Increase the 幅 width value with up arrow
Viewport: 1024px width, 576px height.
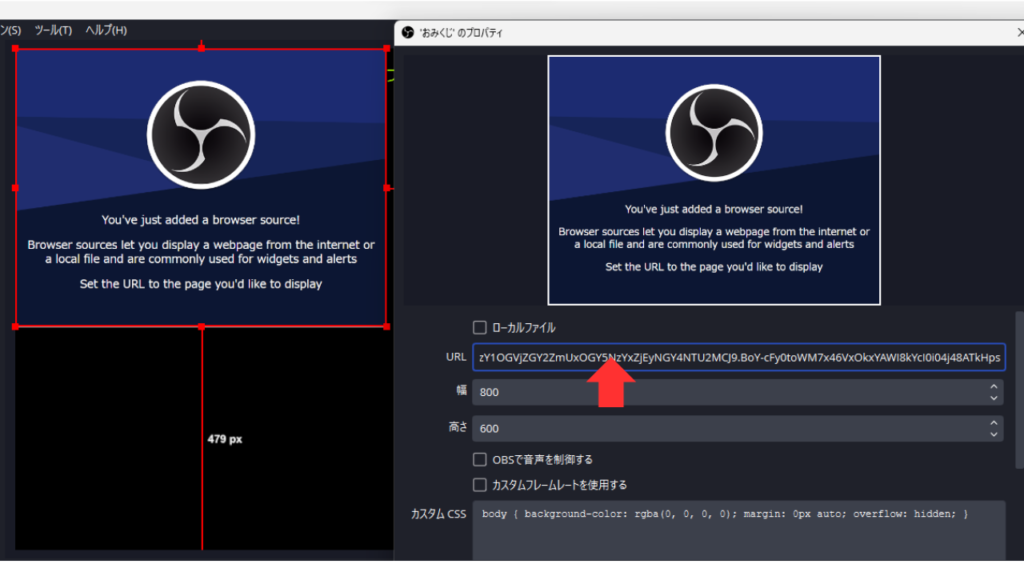993,386
